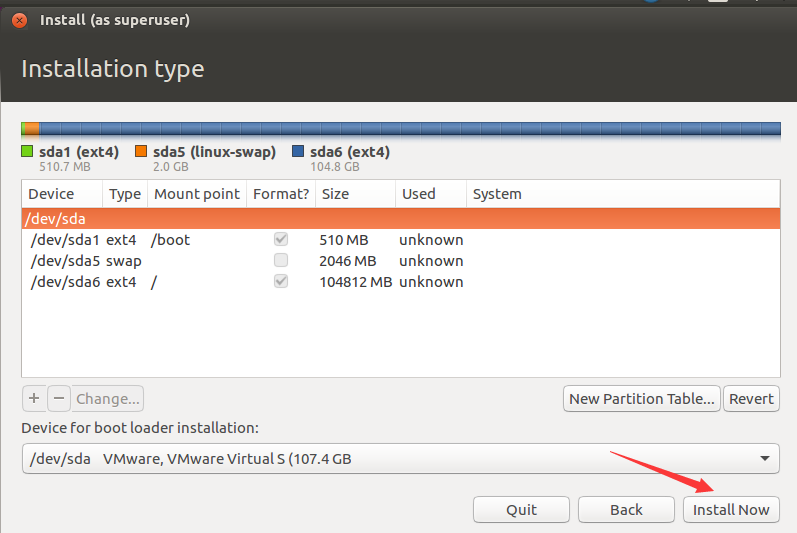Select the /dev/sda6 partition row
Viewport: 797px width, 533px height.
(x=401, y=281)
